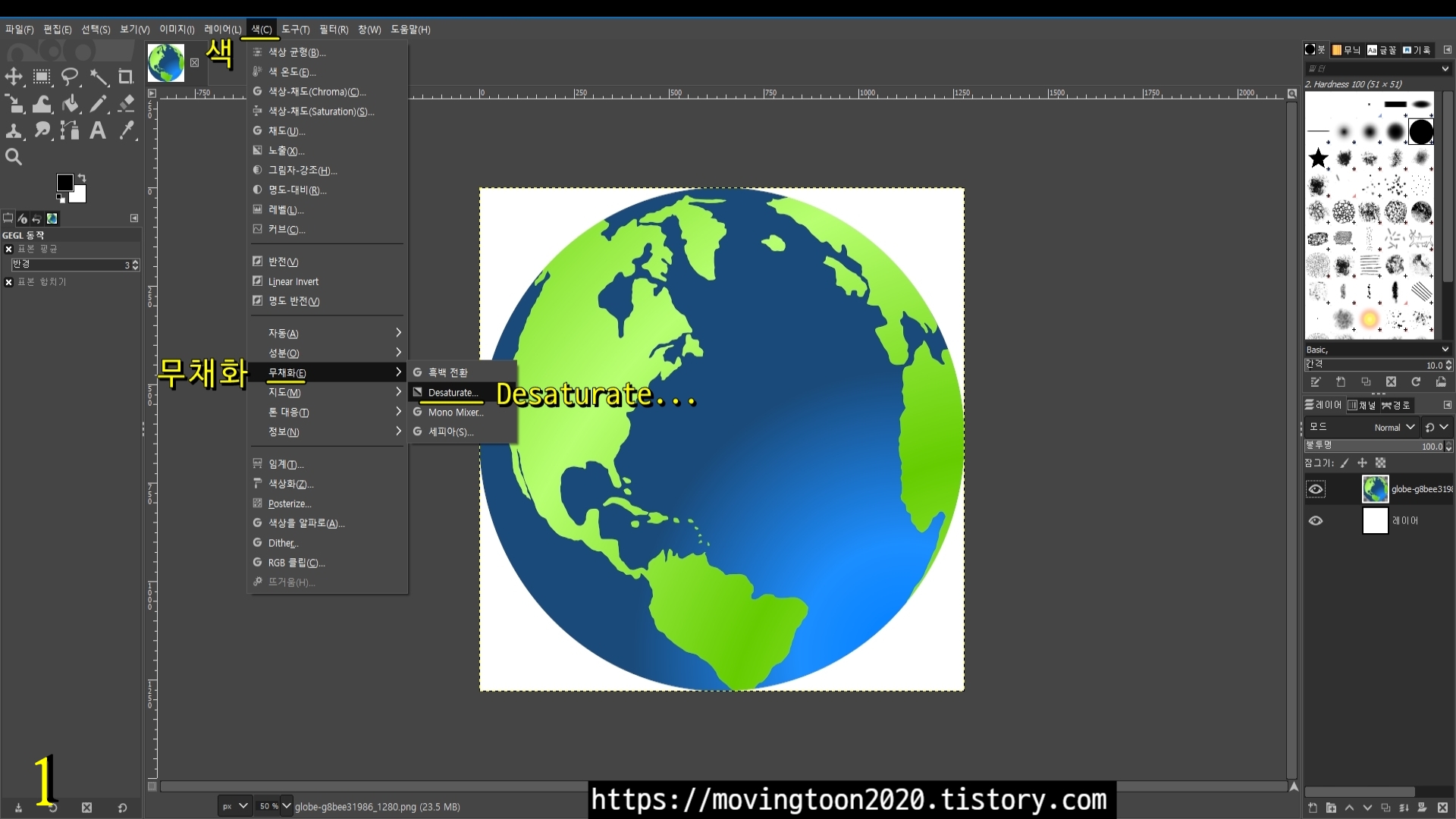The image size is (1456, 819).
Task: Open the Basic brush tag dropdown
Action: tap(1376, 350)
